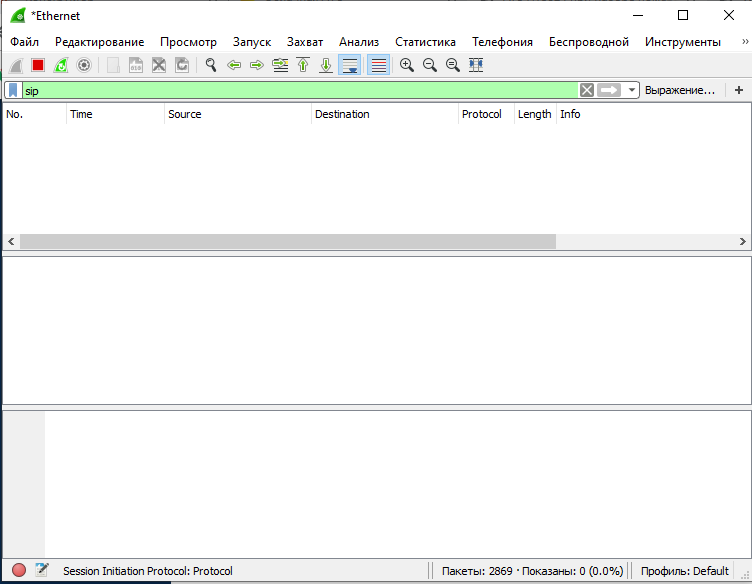
Task: Jump to first packet arrow icon
Action: pyautogui.click(x=303, y=65)
